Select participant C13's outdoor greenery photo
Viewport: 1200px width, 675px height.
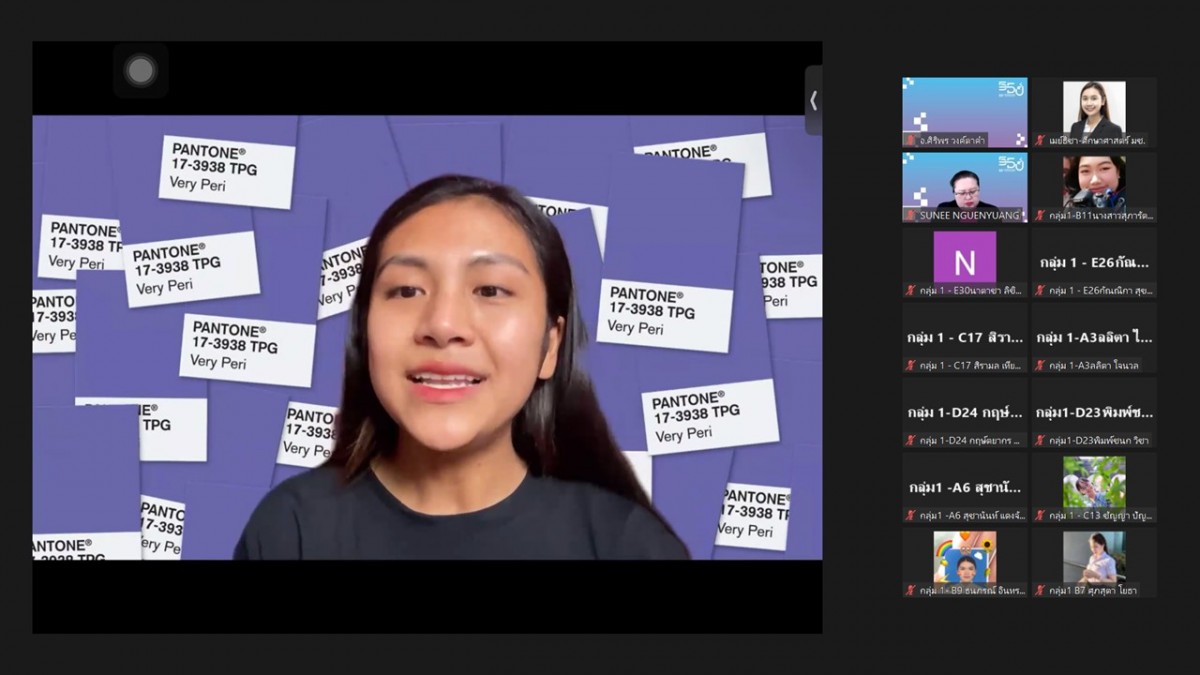[x=1094, y=482]
